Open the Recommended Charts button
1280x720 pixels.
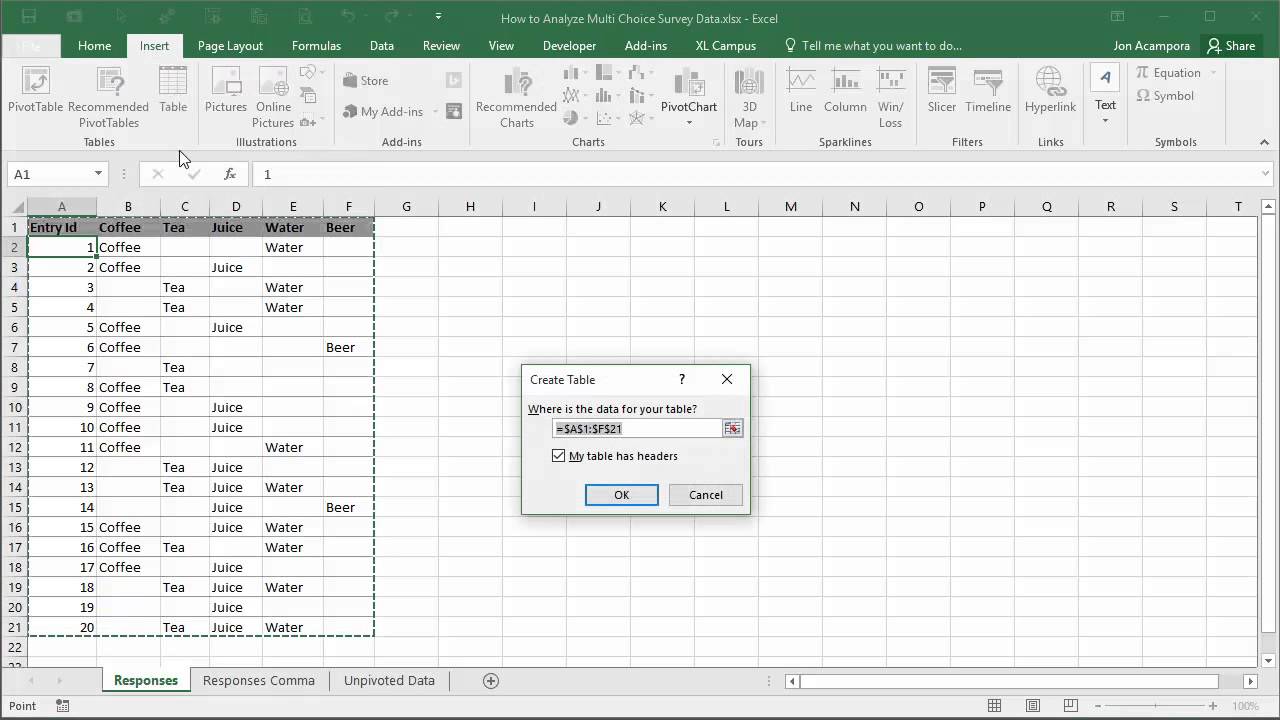tap(516, 98)
